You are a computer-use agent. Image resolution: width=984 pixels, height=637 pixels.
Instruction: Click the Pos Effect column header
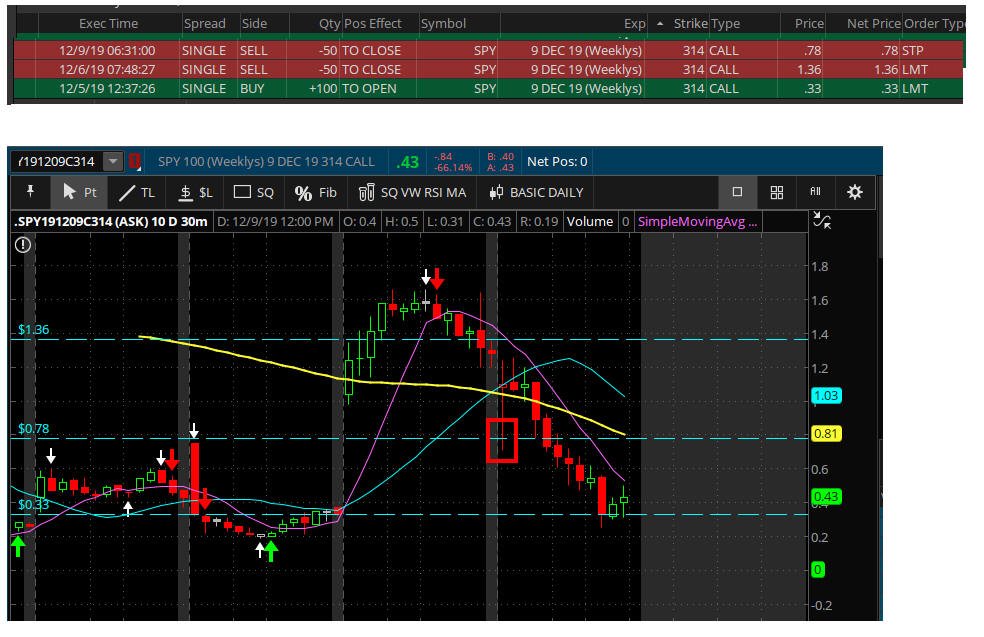pyautogui.click(x=373, y=24)
